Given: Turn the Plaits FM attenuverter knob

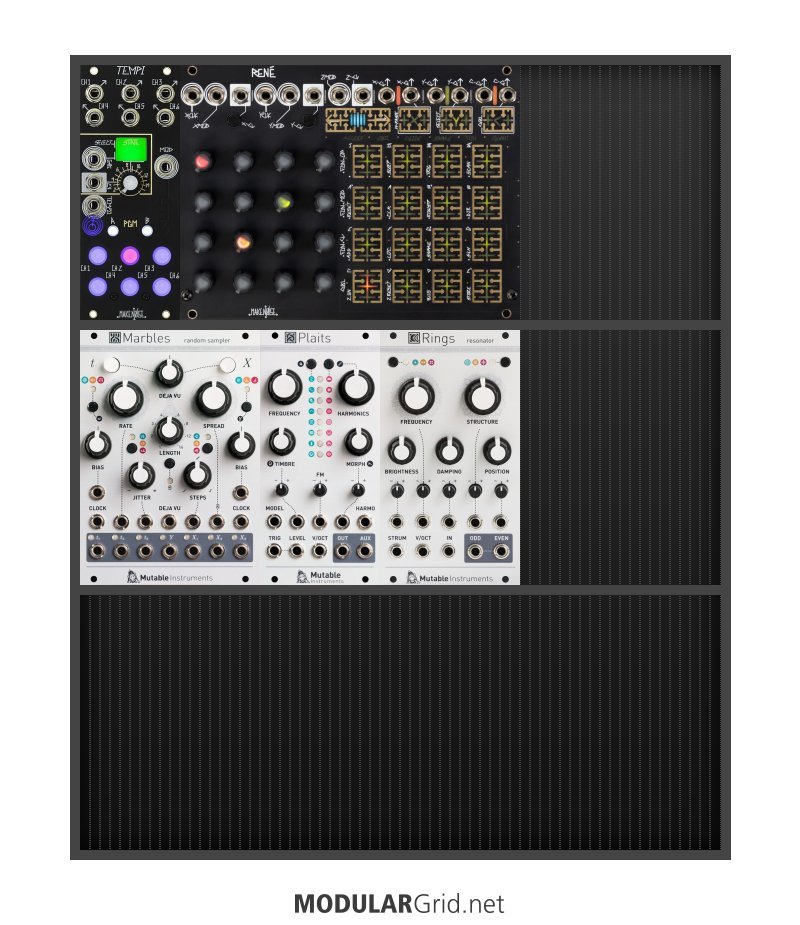Looking at the screenshot, I should tap(320, 490).
